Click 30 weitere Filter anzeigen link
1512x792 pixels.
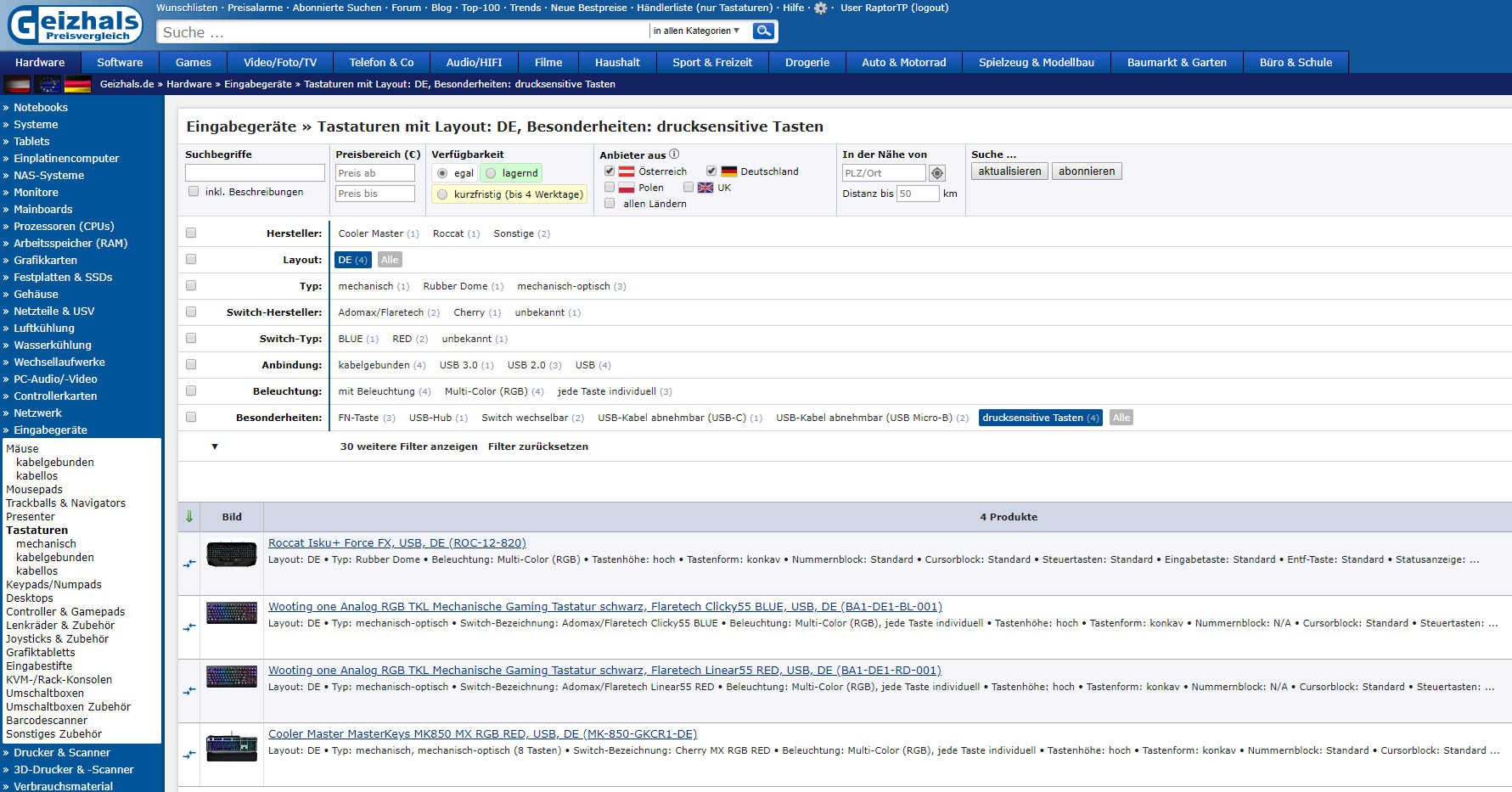tap(408, 447)
